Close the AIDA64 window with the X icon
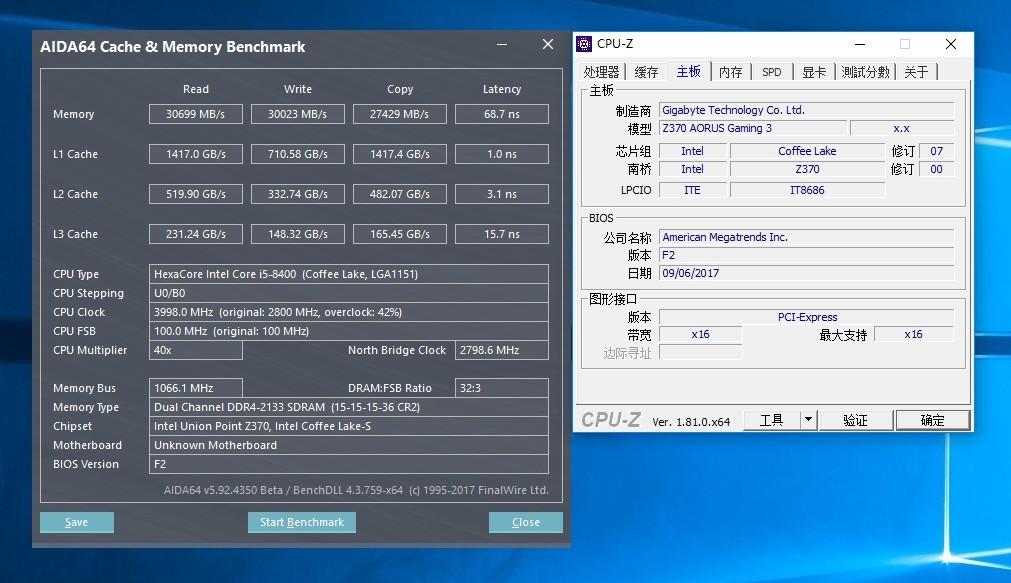 coord(548,44)
